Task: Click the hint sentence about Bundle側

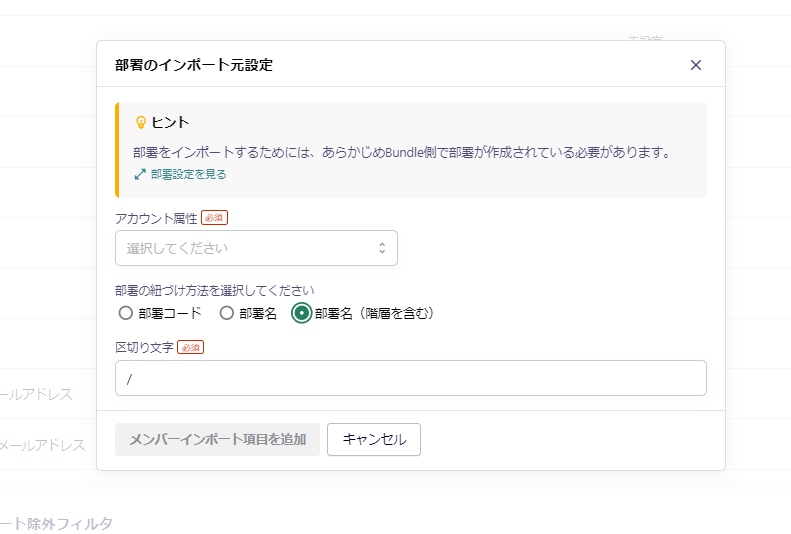Action: (x=402, y=152)
